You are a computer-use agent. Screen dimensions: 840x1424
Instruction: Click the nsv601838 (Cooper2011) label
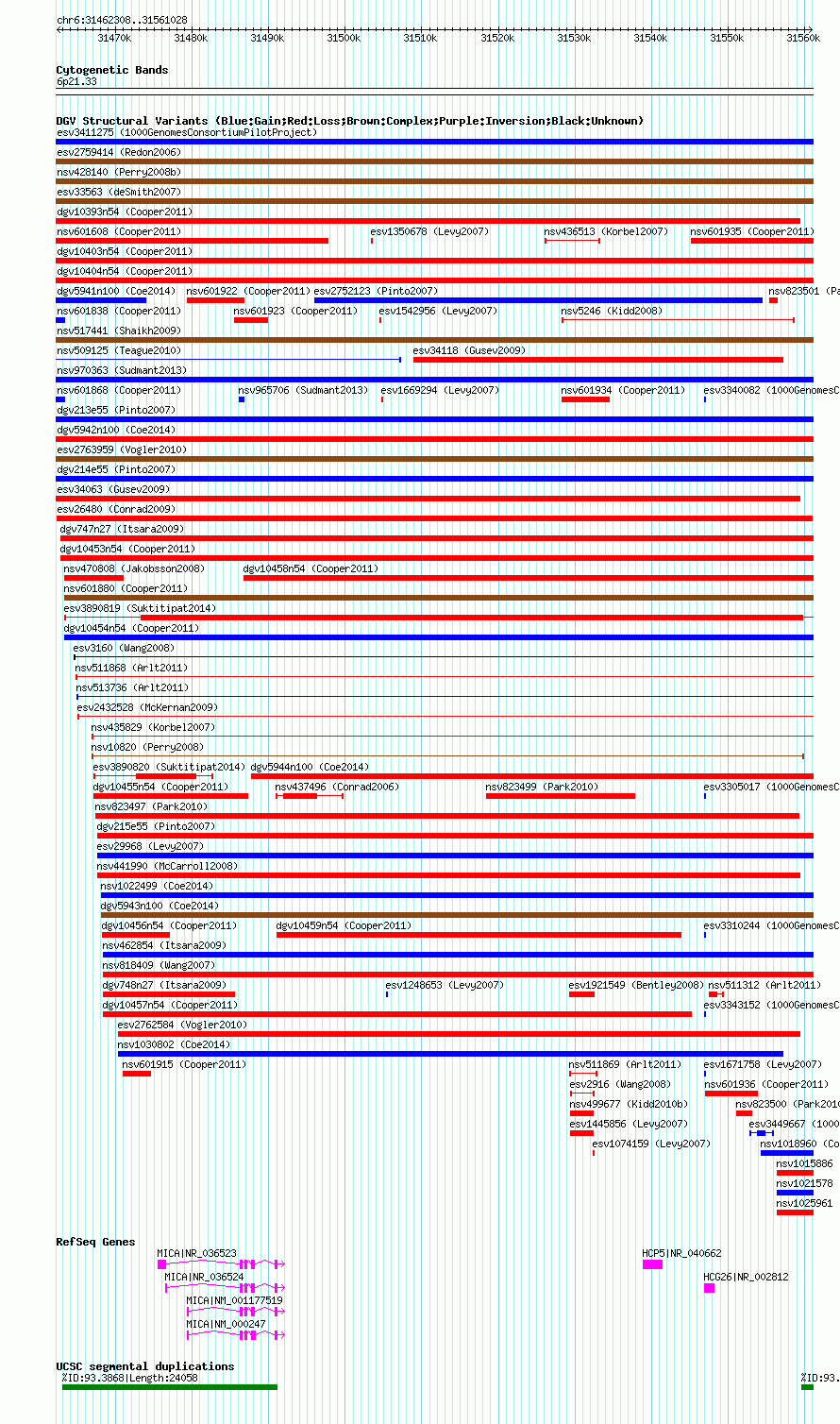coord(118,311)
